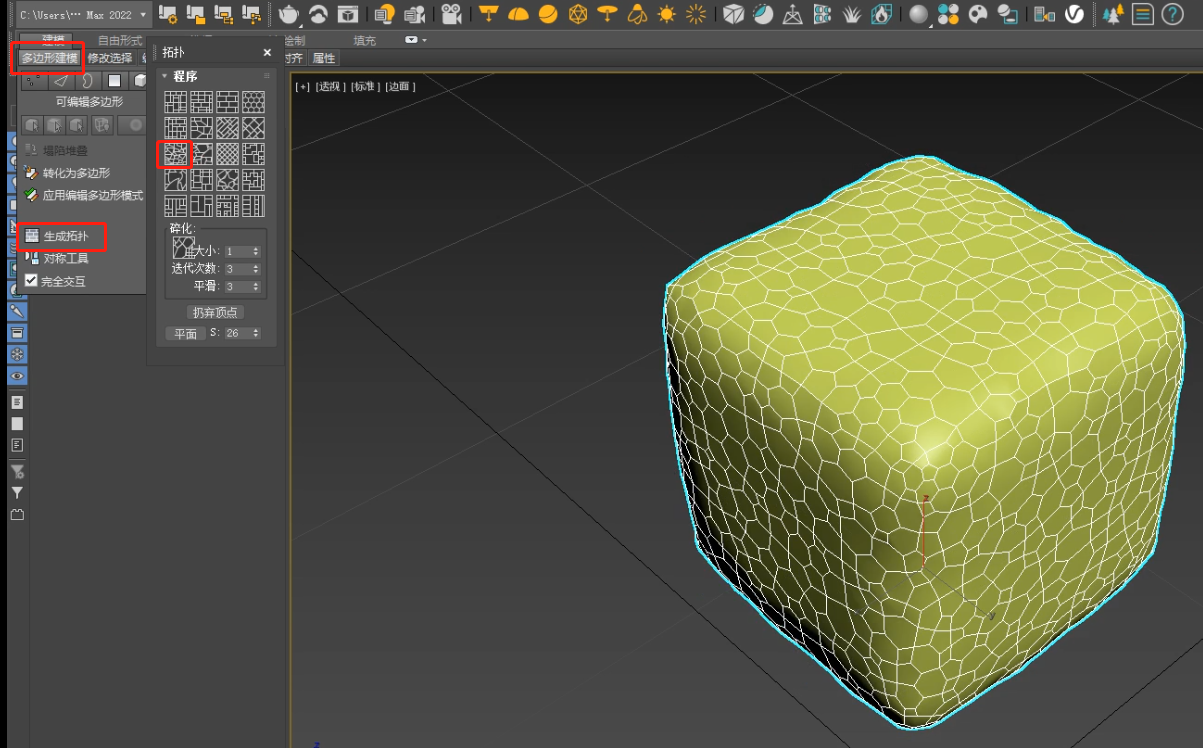1203x748 pixels.
Task: Open the 多边形建模 panel tab
Action: pos(49,58)
